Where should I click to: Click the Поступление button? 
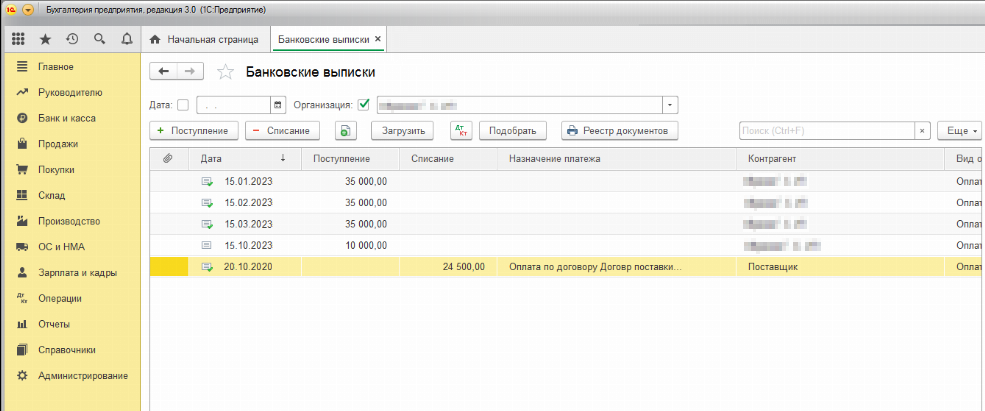pos(194,131)
